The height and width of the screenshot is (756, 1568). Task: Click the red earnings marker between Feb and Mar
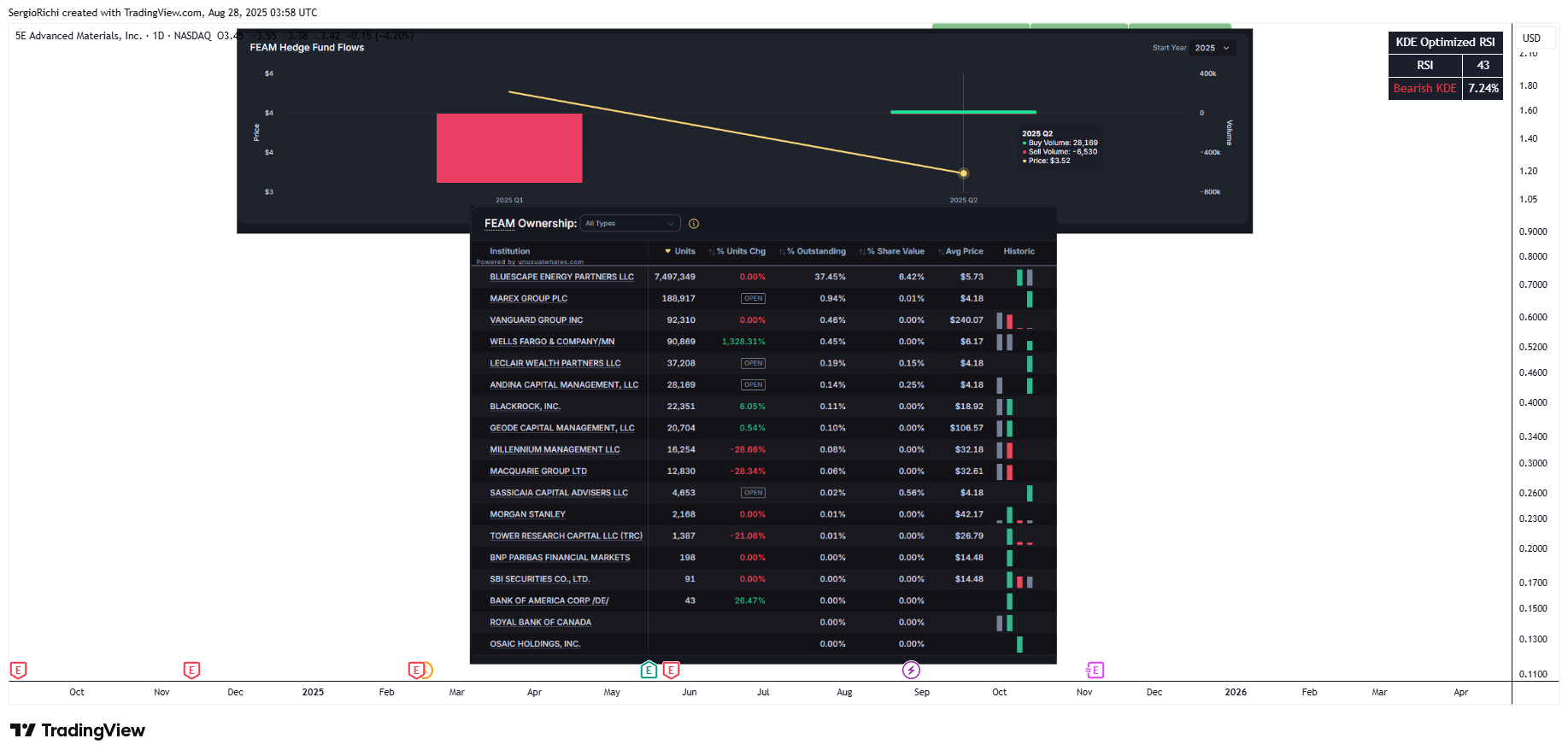(416, 671)
